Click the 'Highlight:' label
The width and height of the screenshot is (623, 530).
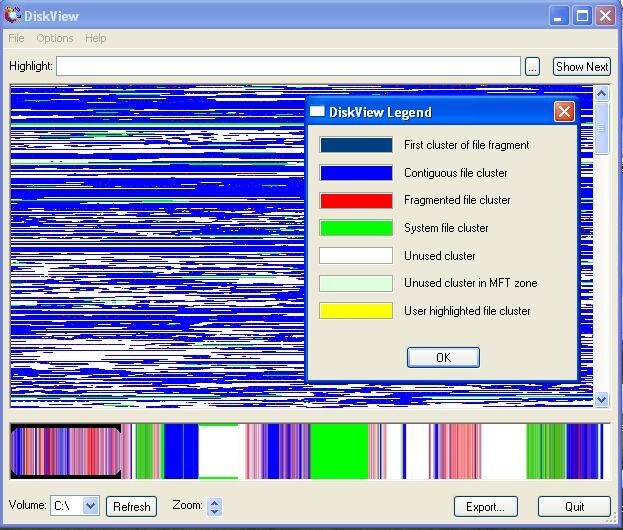point(31,66)
